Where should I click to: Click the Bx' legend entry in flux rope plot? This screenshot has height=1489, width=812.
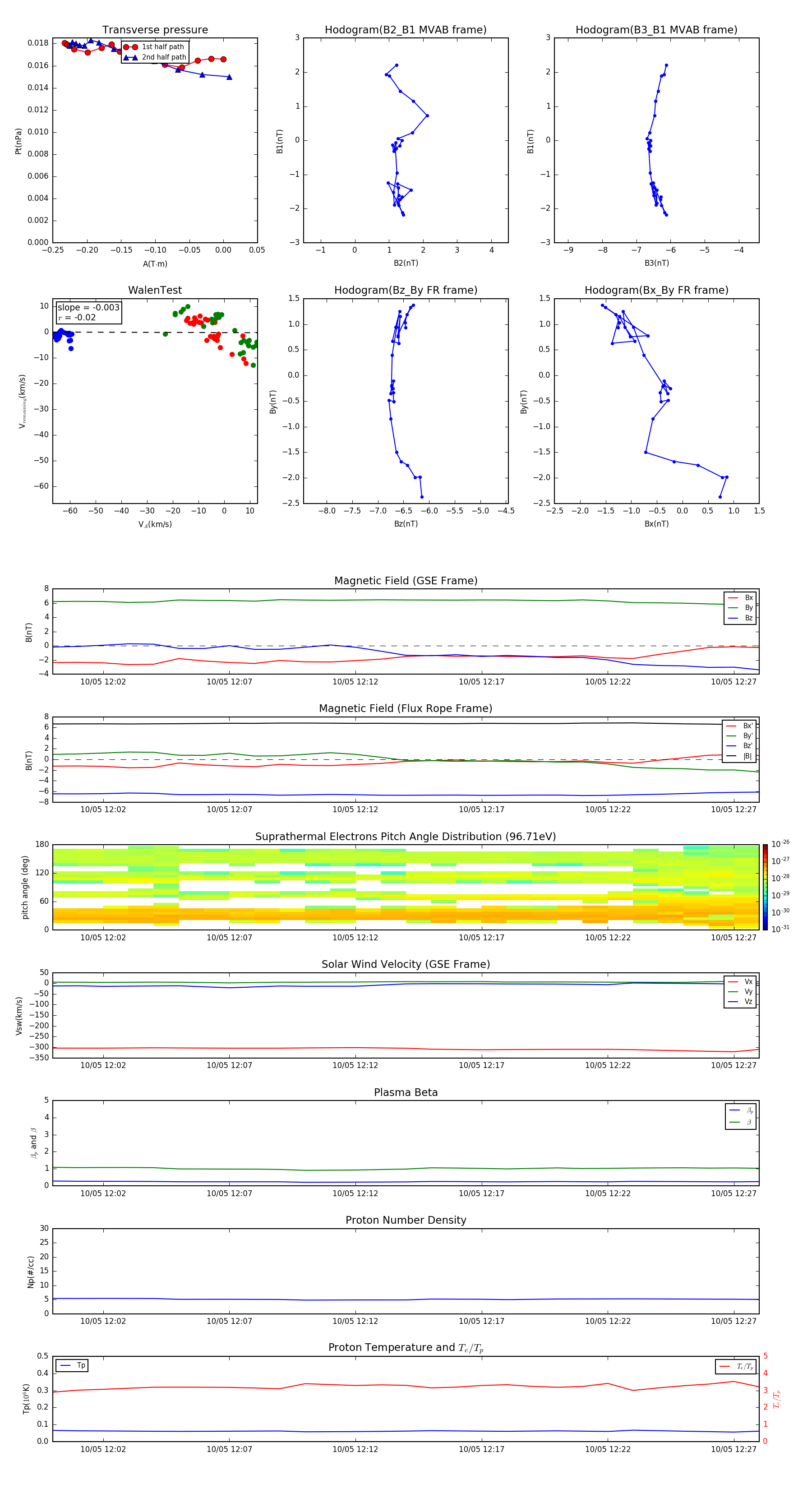coord(739,726)
